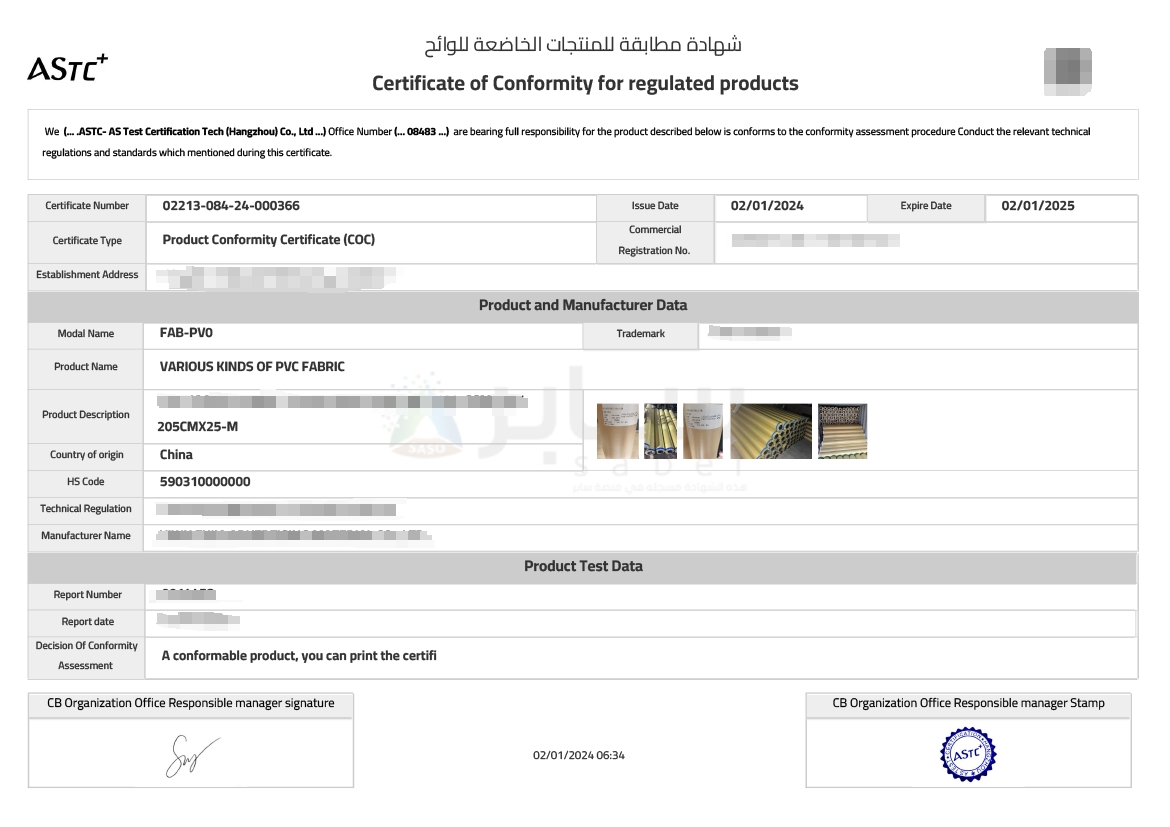Select the HS Code 590310000000
This screenshot has width=1170, height=827.
(x=205, y=482)
